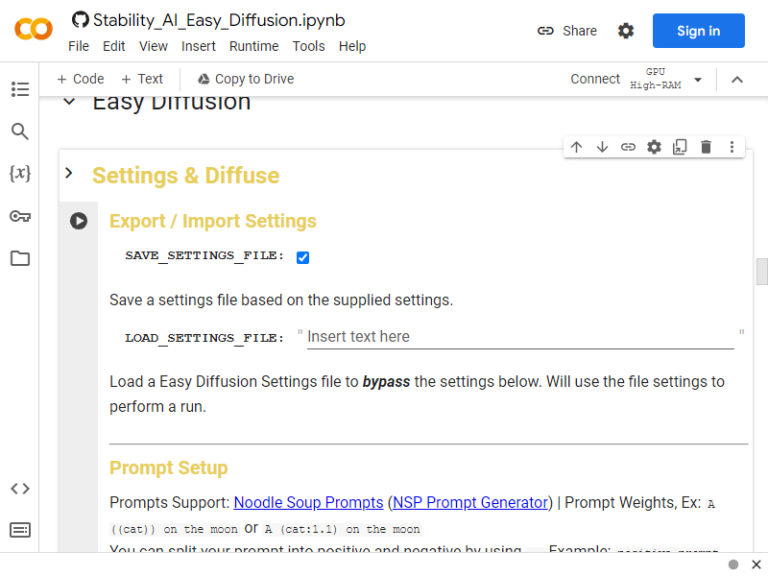The image size is (768, 576).
Task: Click the vertical scrollbar thumb
Action: coord(762,271)
